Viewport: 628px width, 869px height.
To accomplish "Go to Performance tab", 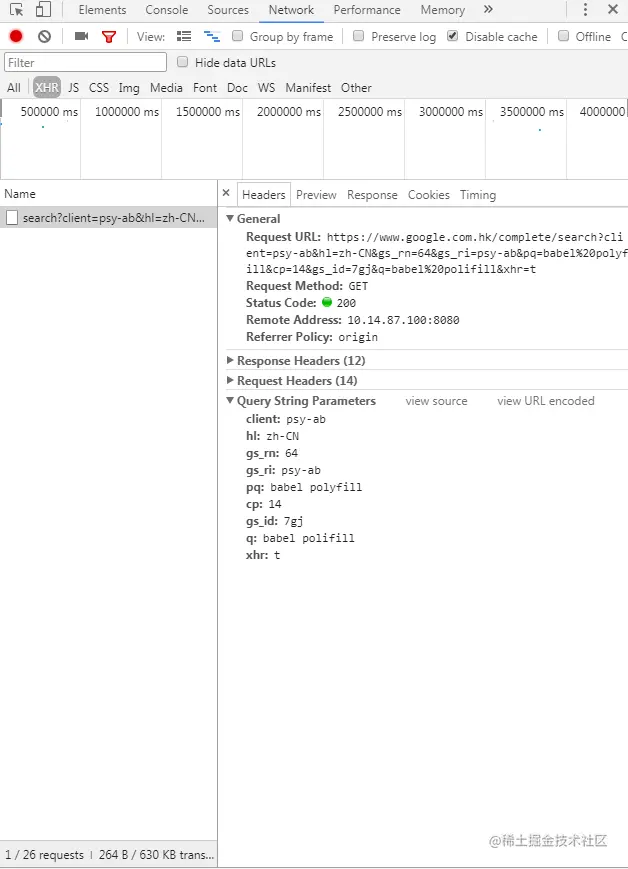I will 367,10.
